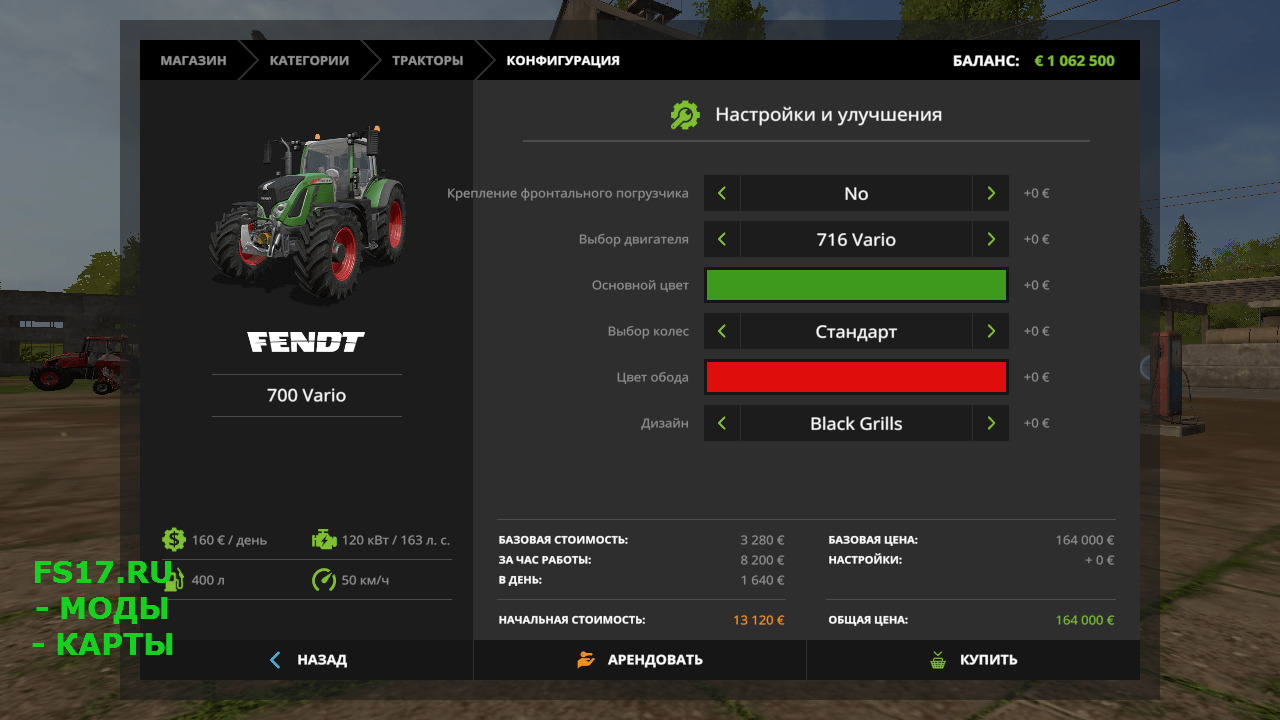
Task: Switch to next engine after 716 Vario
Action: (991, 239)
